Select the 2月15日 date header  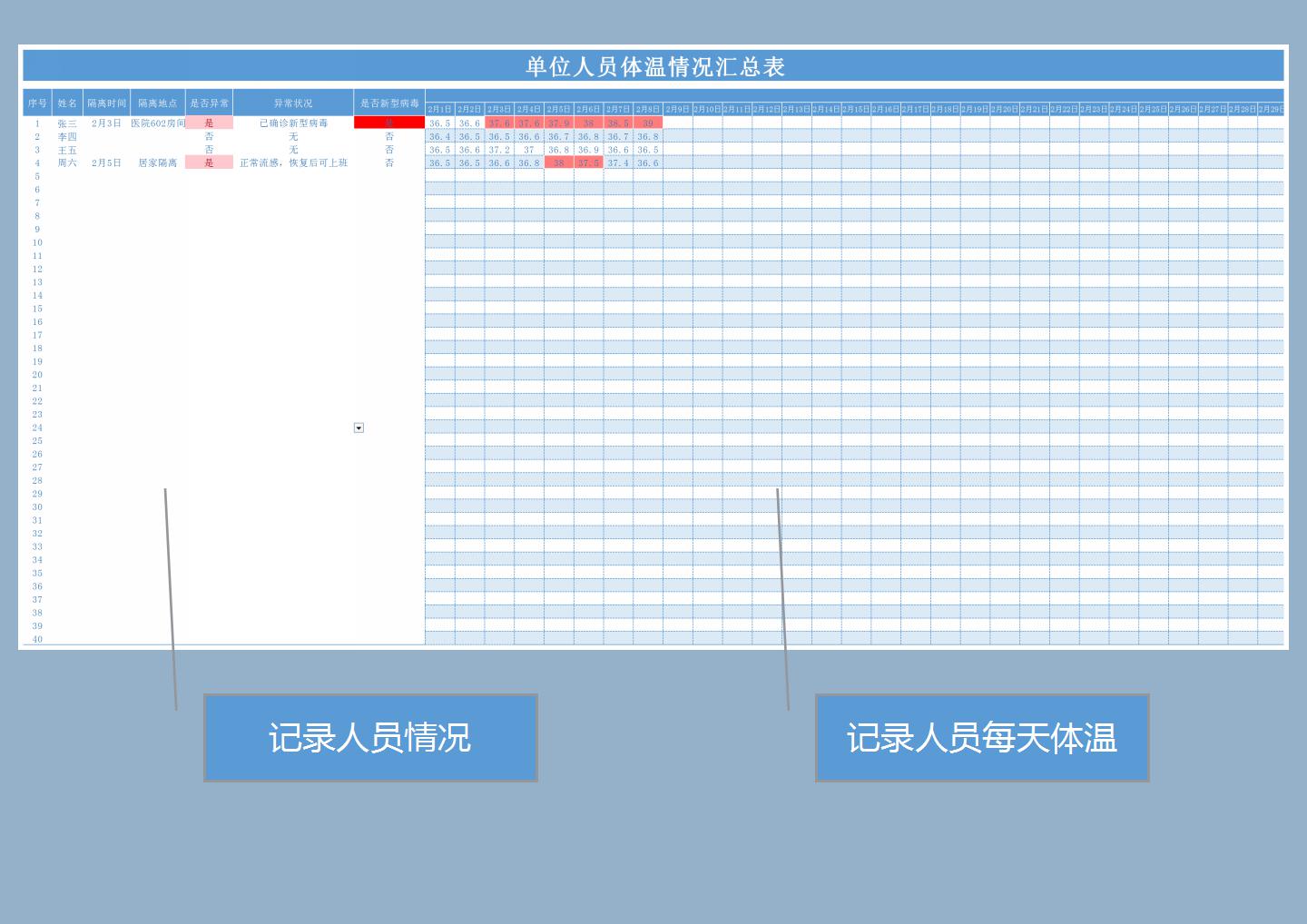(856, 109)
